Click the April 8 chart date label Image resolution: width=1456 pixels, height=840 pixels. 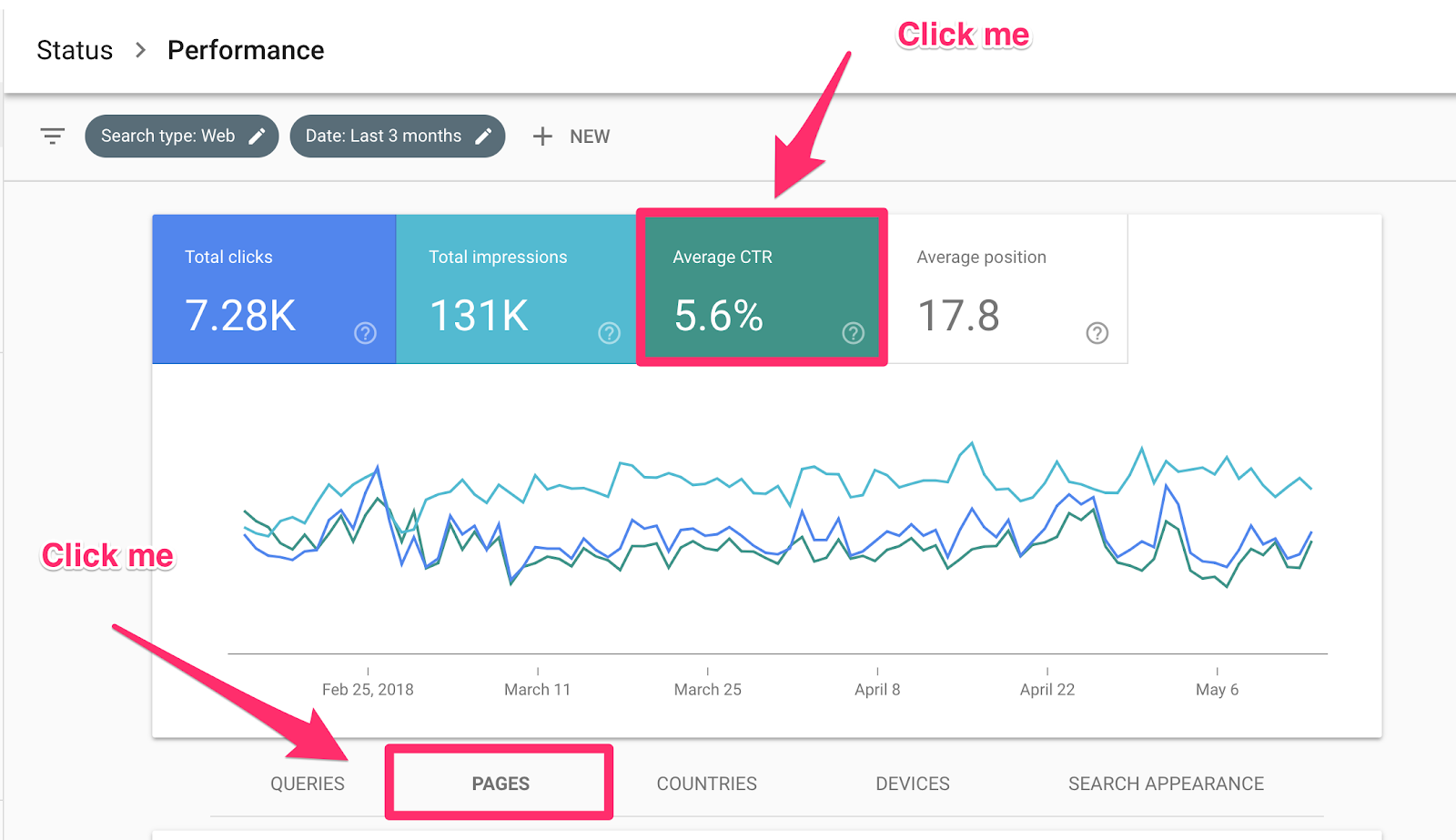877,690
